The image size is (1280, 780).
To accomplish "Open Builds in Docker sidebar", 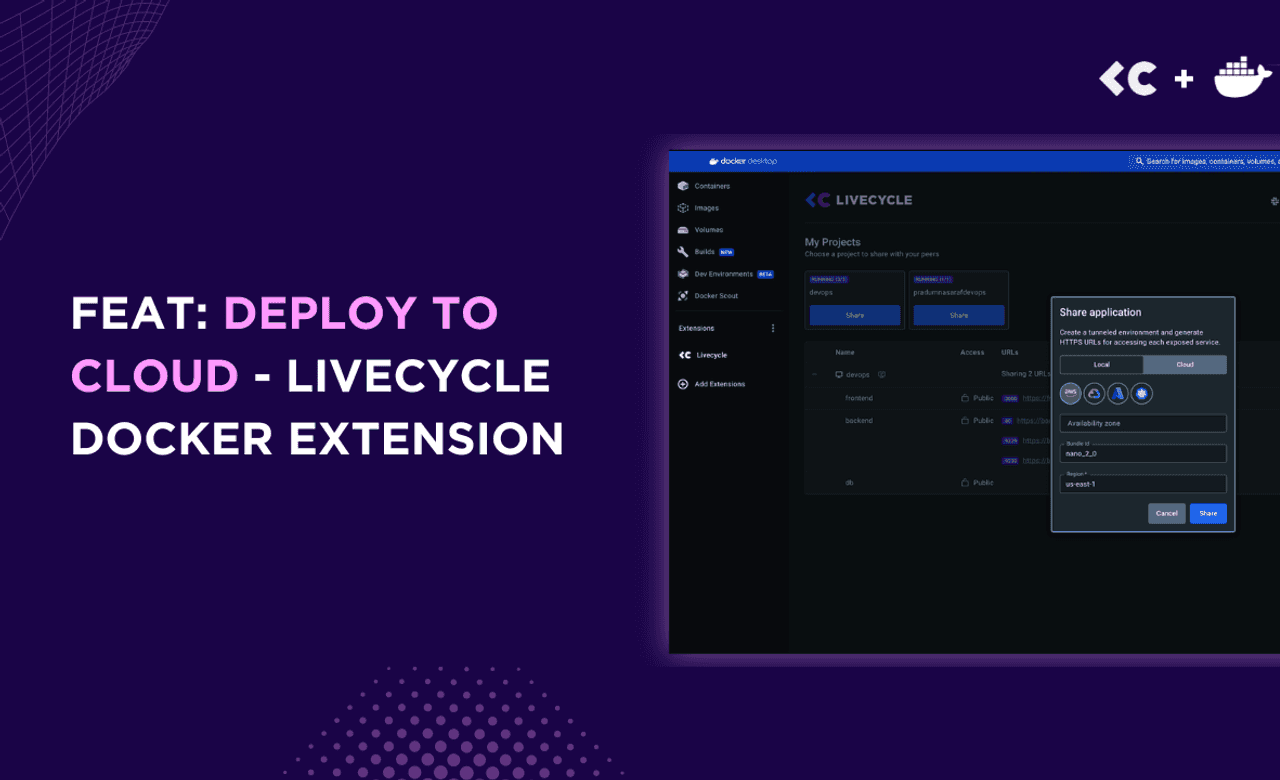I will [x=705, y=252].
